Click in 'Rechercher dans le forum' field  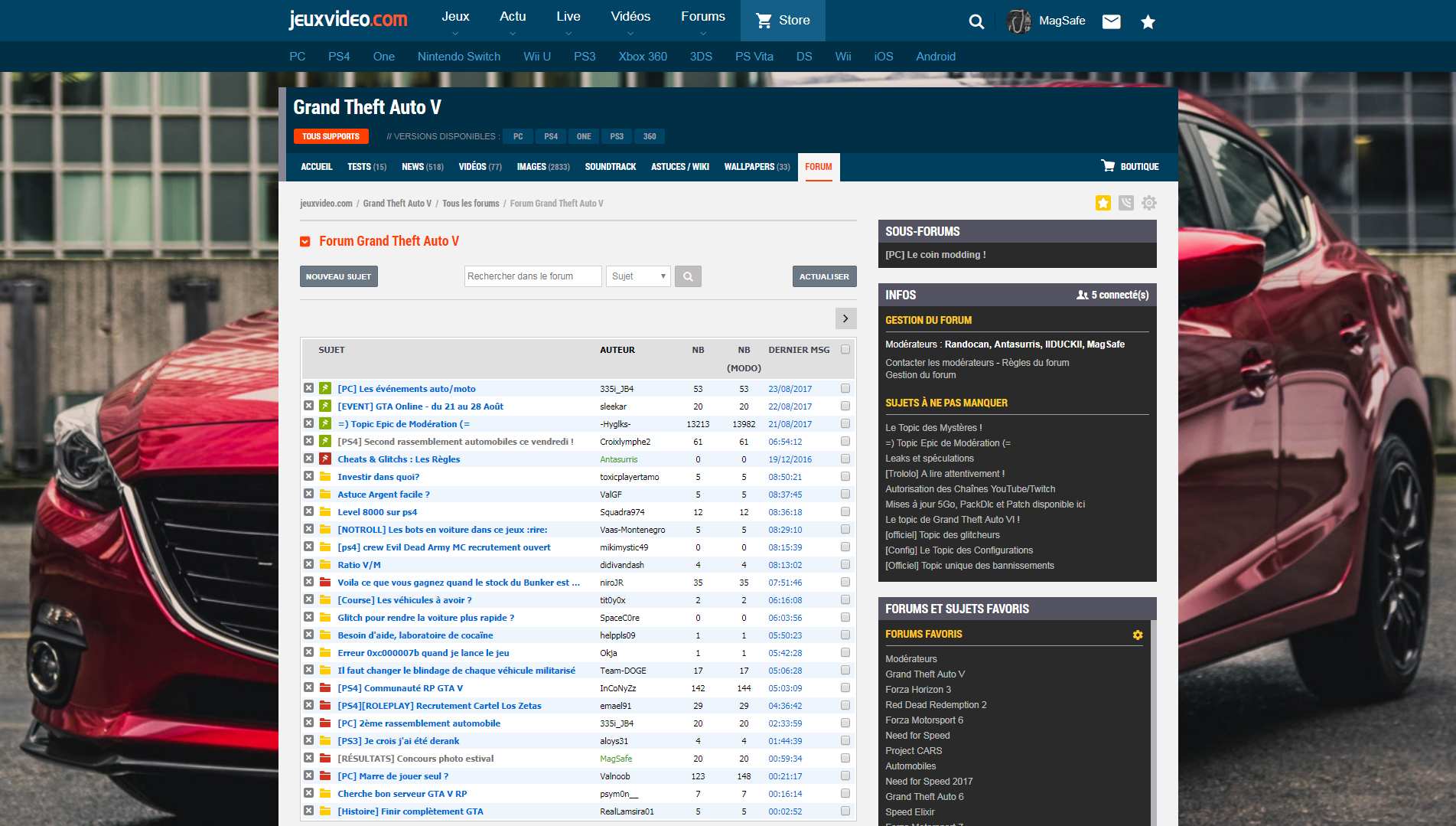tap(533, 276)
